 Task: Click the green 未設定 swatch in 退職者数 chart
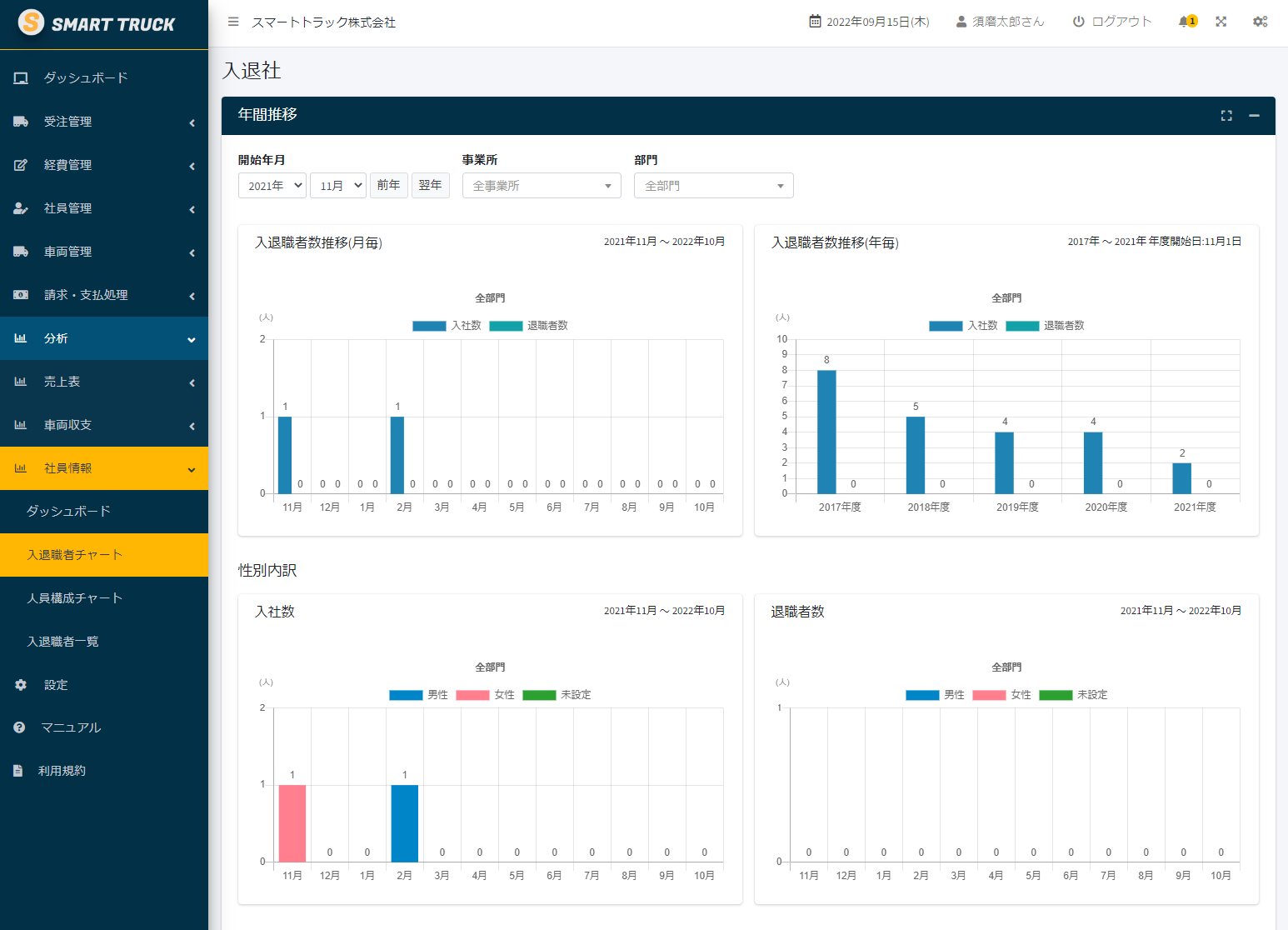[x=1056, y=695]
